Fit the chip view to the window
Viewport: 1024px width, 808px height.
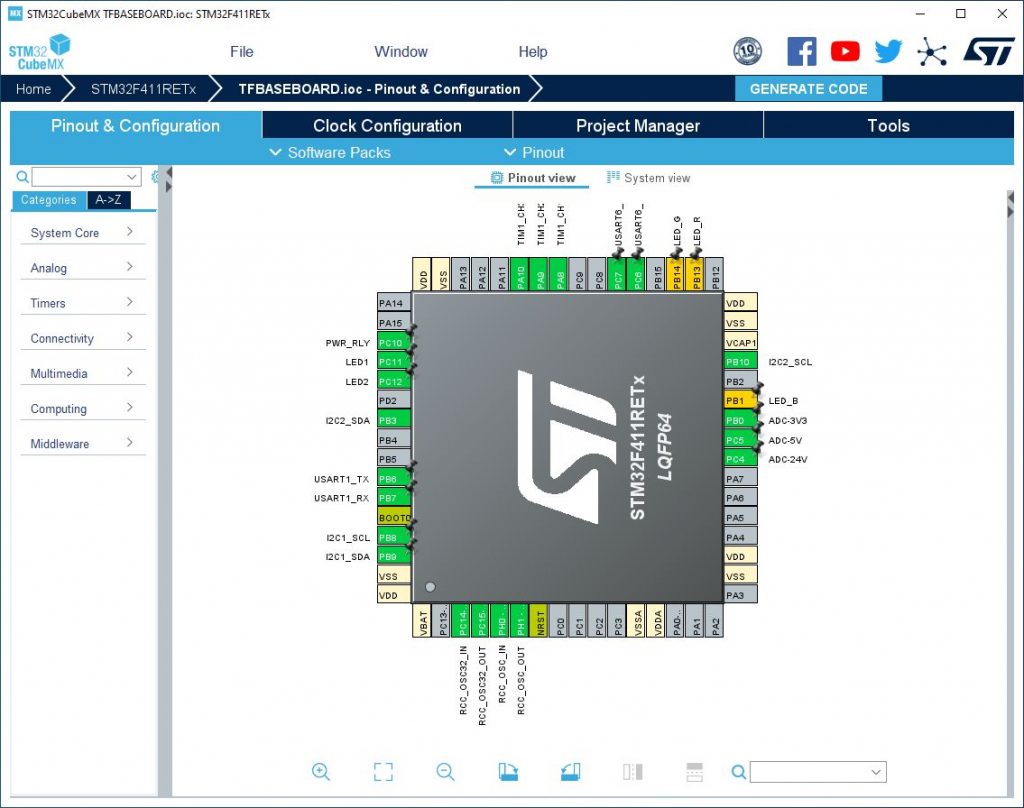coord(383,771)
